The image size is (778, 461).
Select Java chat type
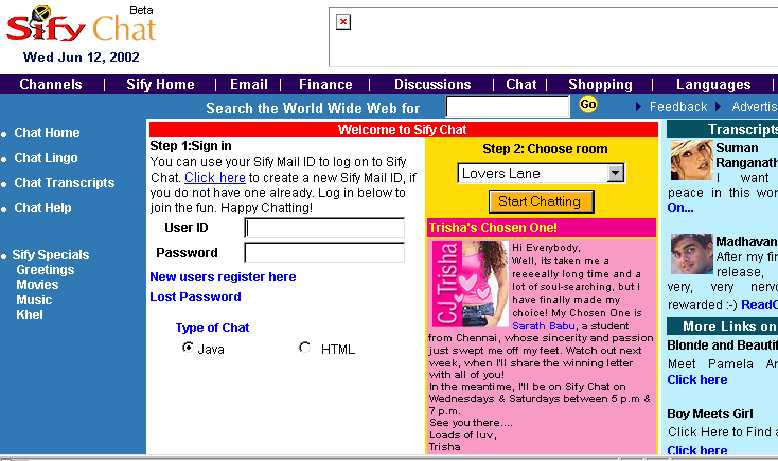point(188,347)
